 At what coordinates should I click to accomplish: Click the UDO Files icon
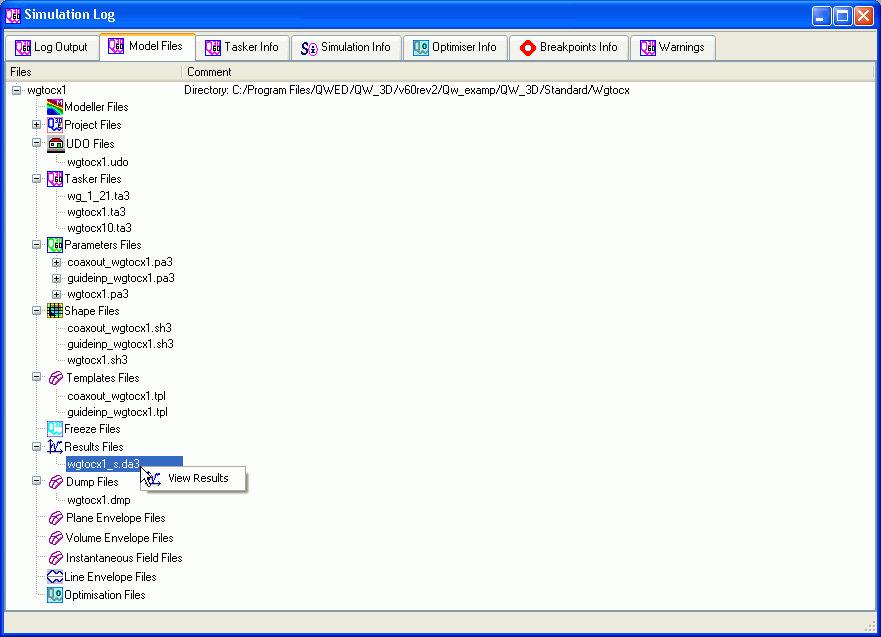(x=55, y=144)
